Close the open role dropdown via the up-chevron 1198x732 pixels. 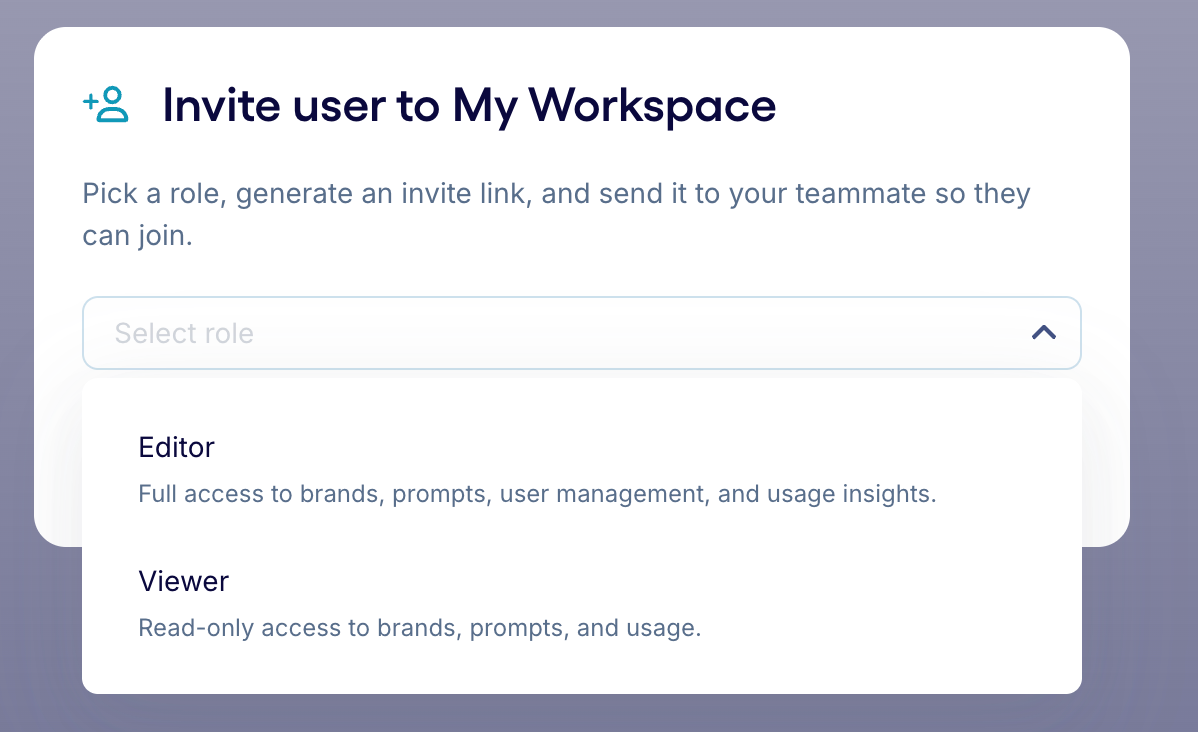(x=1044, y=333)
